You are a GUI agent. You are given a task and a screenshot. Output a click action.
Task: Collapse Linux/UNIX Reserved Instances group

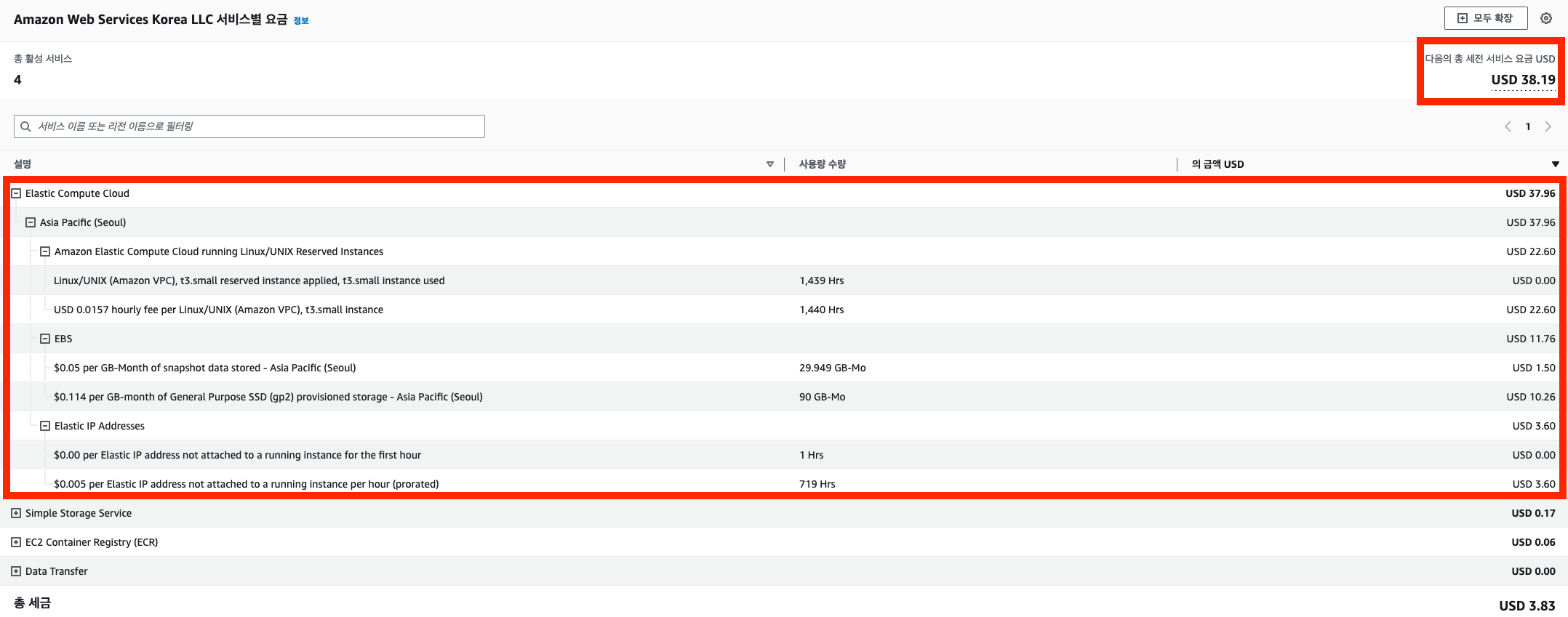45,251
